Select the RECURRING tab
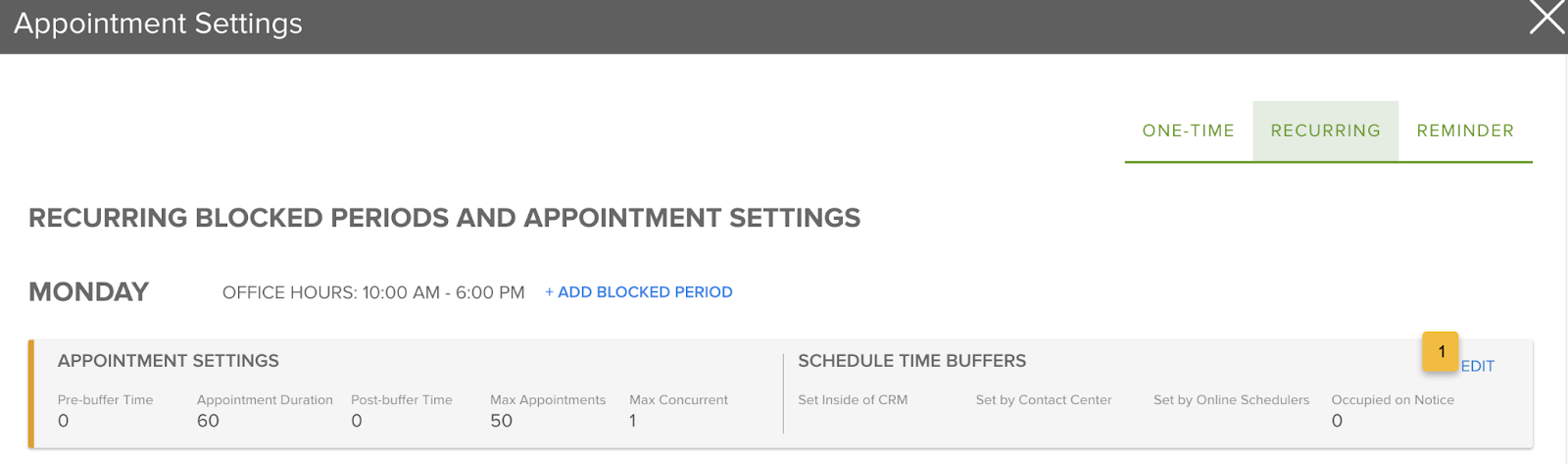This screenshot has height=464, width=1568. tap(1325, 130)
